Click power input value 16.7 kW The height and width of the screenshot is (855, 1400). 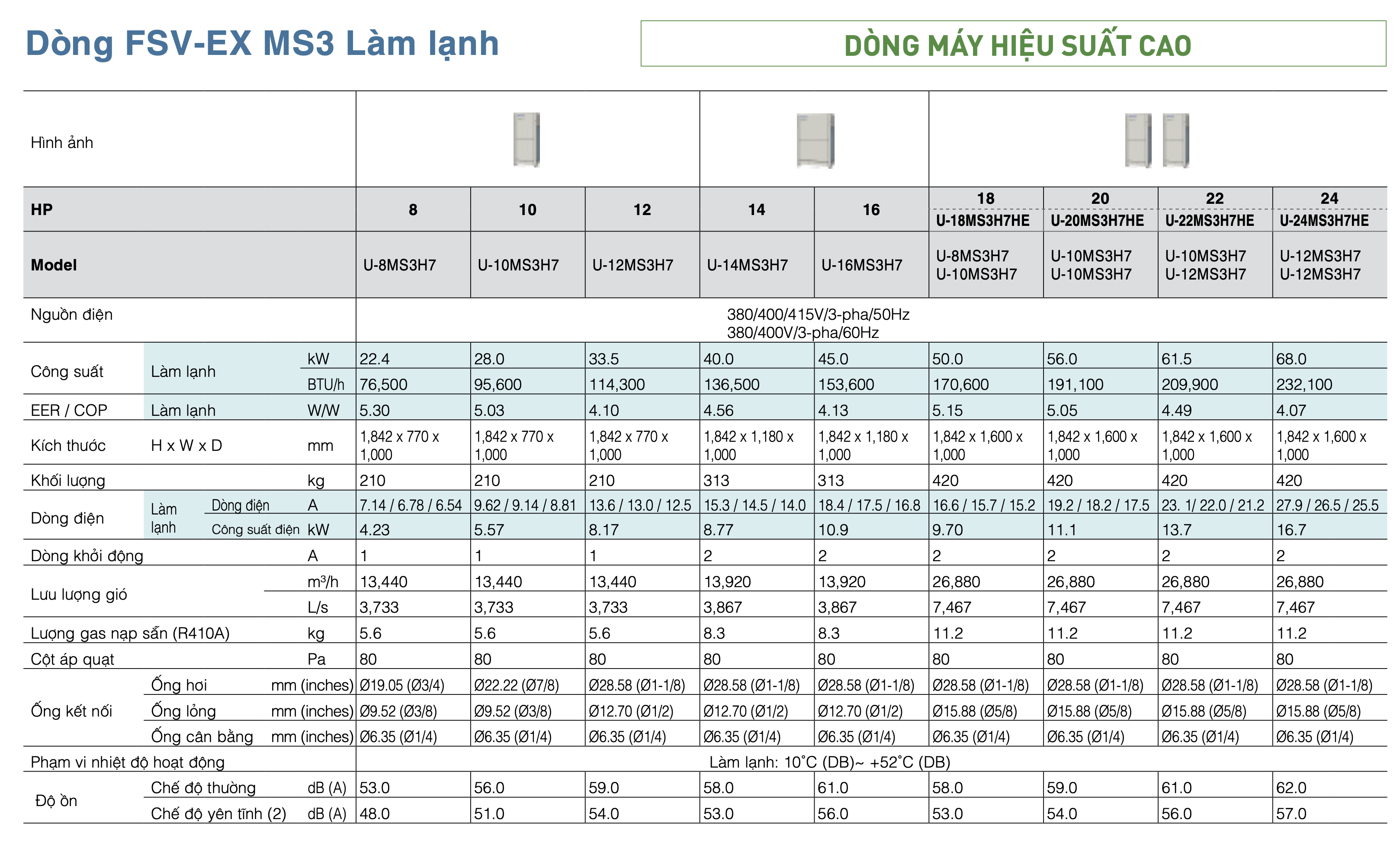tap(1291, 530)
